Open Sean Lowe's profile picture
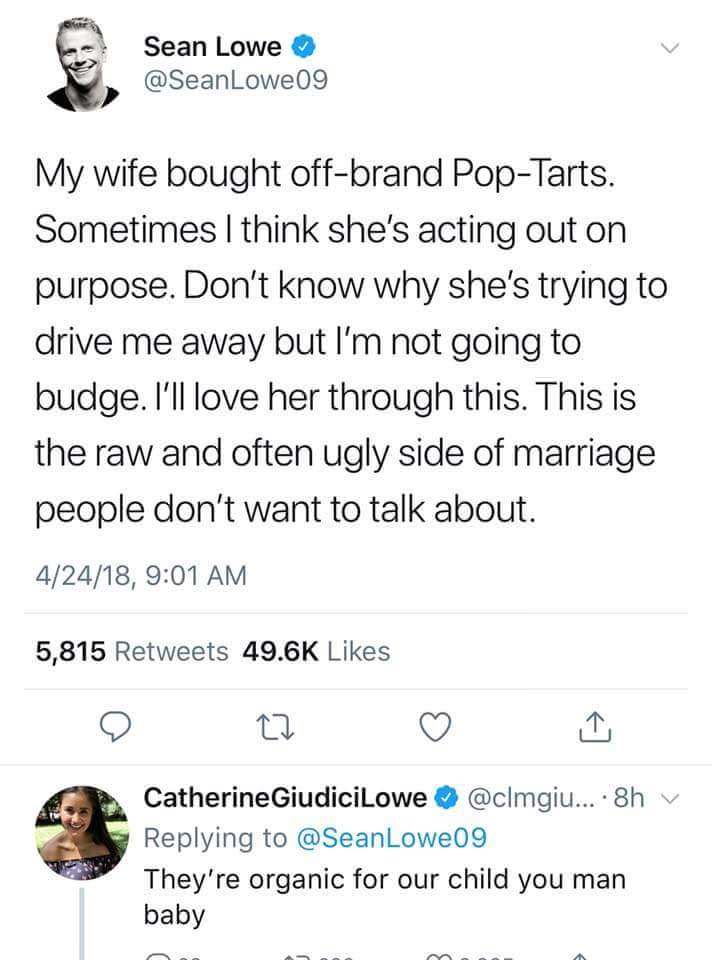Screen dimensions: 712x960 point(83,63)
